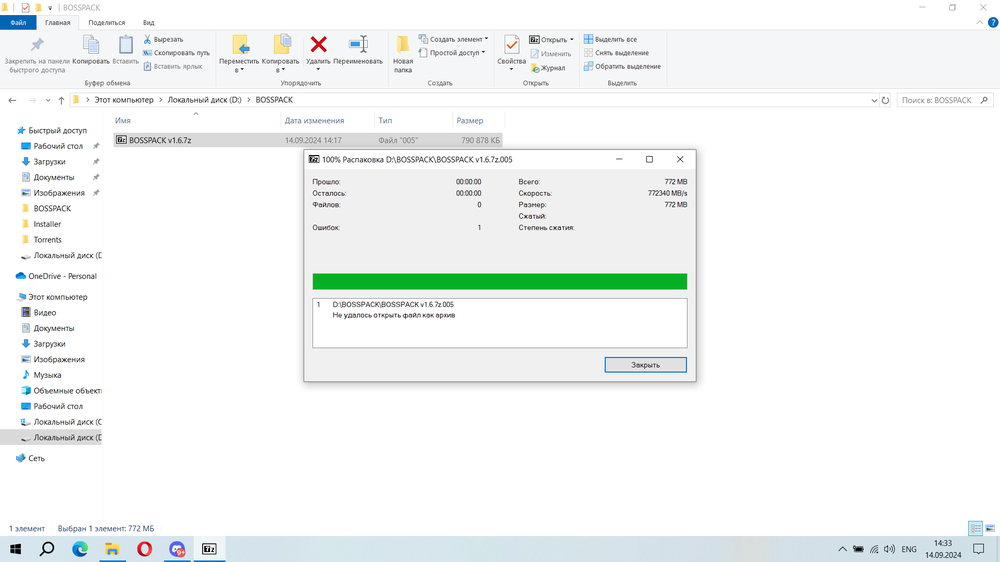The image size is (1000, 562).
Task: Click ENG language indicator
Action: tap(909, 549)
